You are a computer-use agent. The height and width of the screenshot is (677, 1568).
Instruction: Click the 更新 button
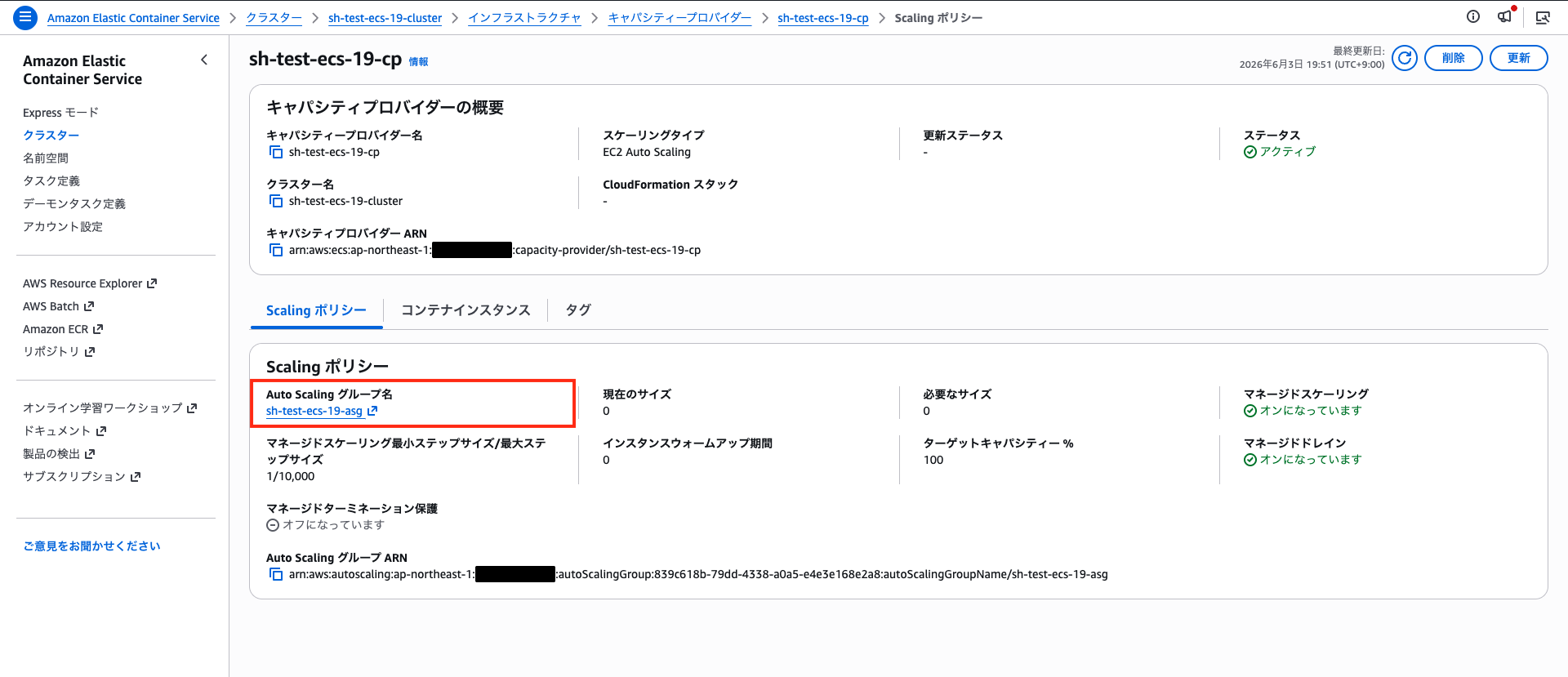click(1518, 58)
